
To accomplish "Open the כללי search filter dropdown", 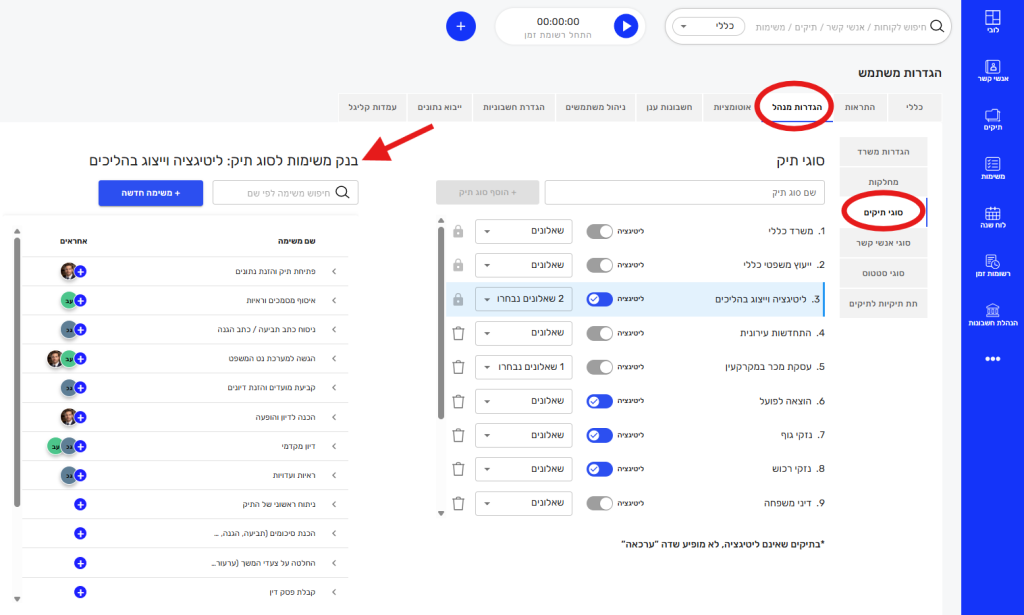I will tap(708, 26).
